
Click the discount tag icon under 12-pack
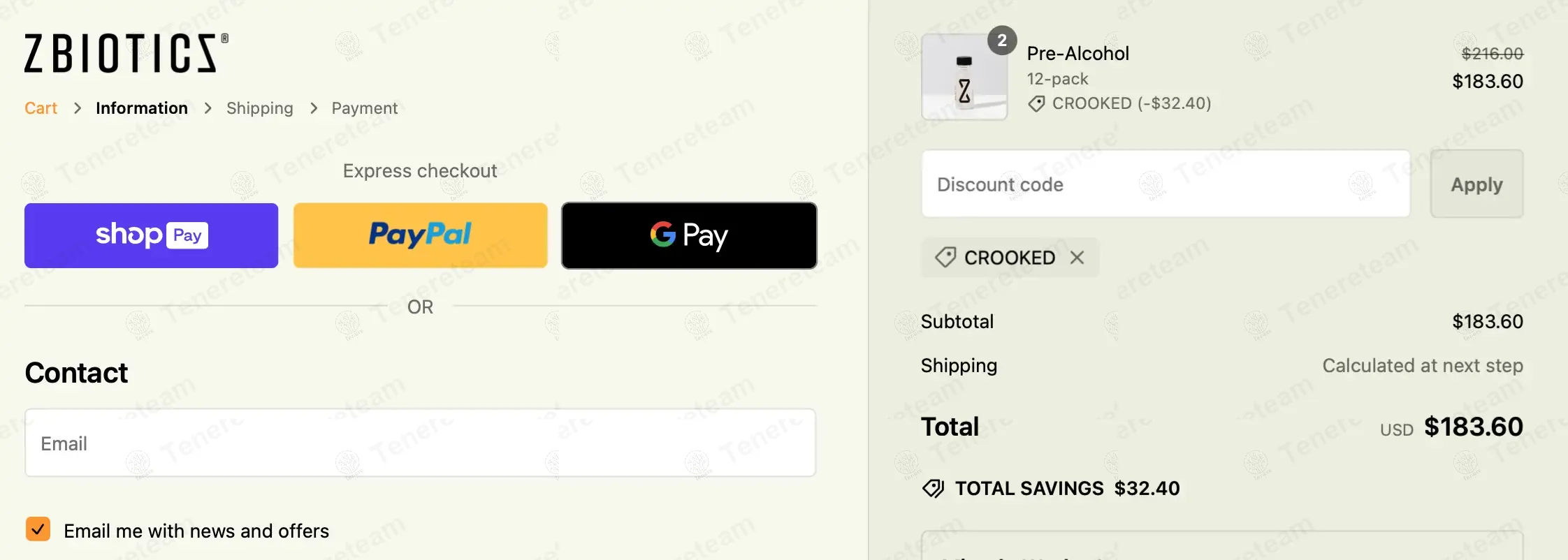pos(1036,104)
